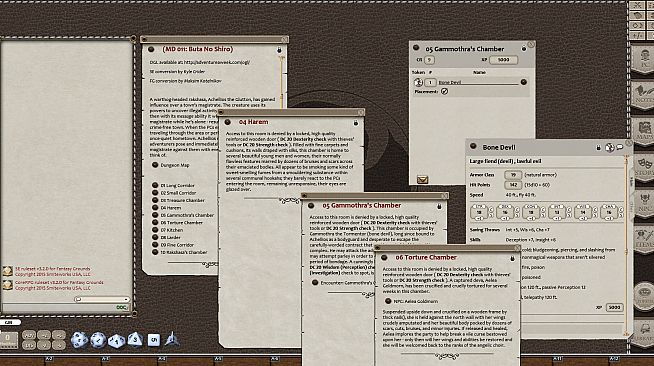654x366 pixels.
Task: Click the CoreRPG ruleset book icon in chat
Action: (x=8, y=285)
